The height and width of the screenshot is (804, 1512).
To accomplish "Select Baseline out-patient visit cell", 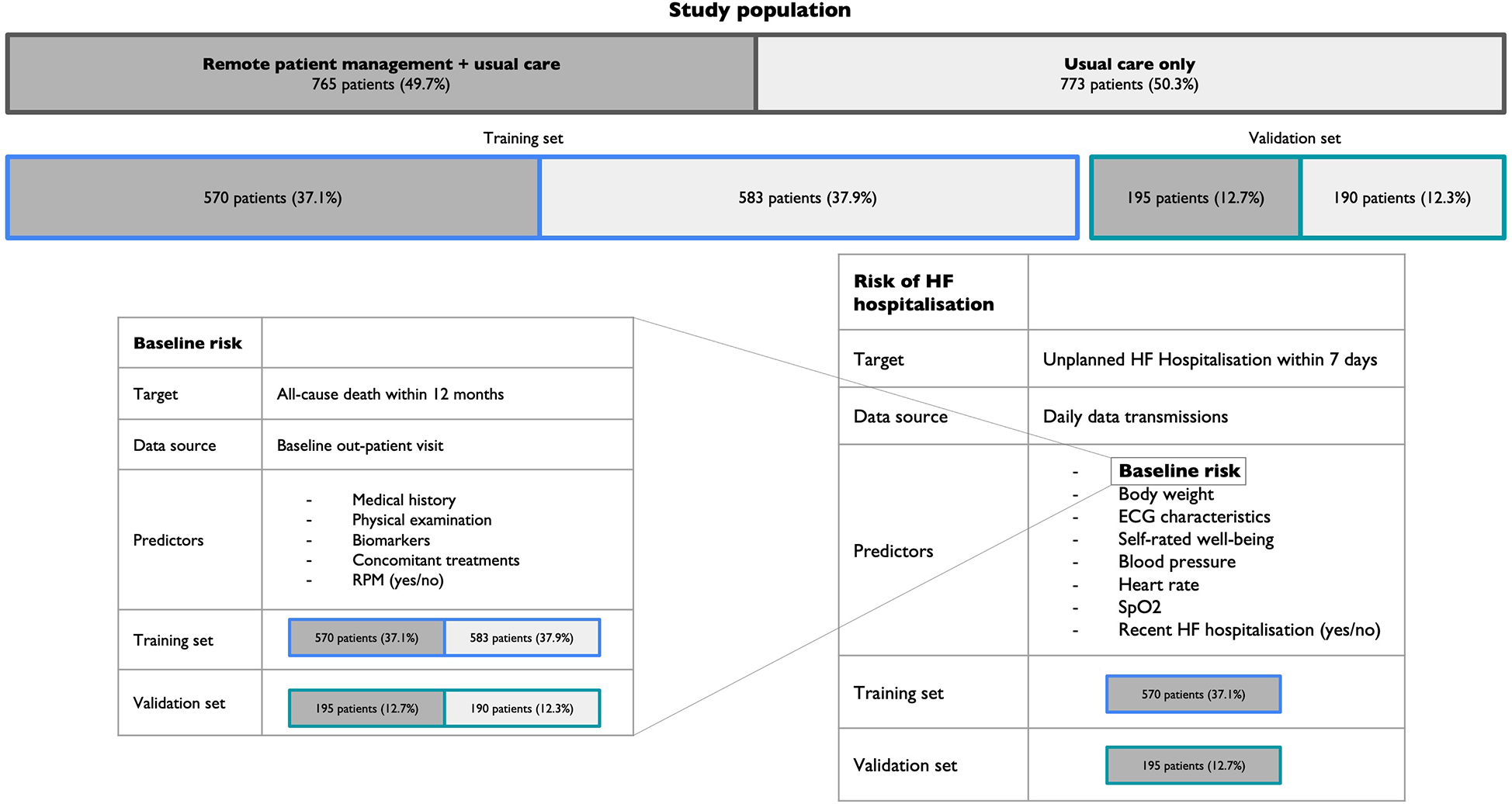I will [360, 445].
